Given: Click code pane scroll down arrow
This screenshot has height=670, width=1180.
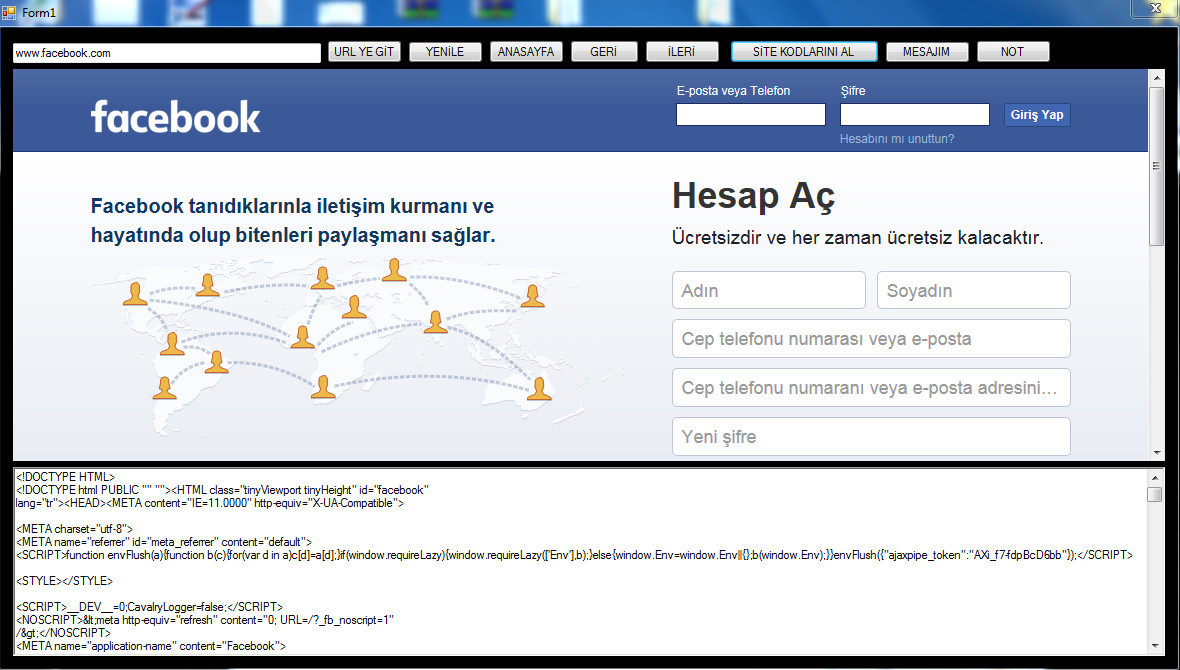Looking at the screenshot, I should pos(1155,646).
